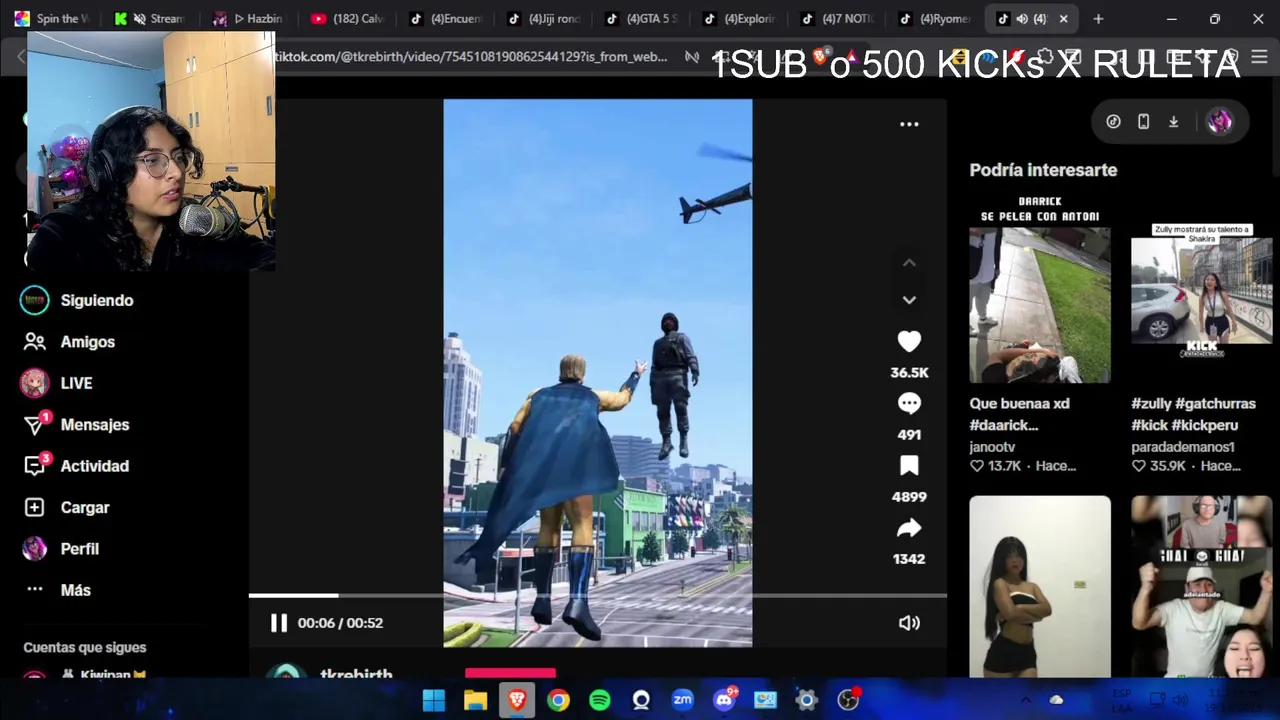
Task: Close the active TikTok browser tab
Action: 1063,19
